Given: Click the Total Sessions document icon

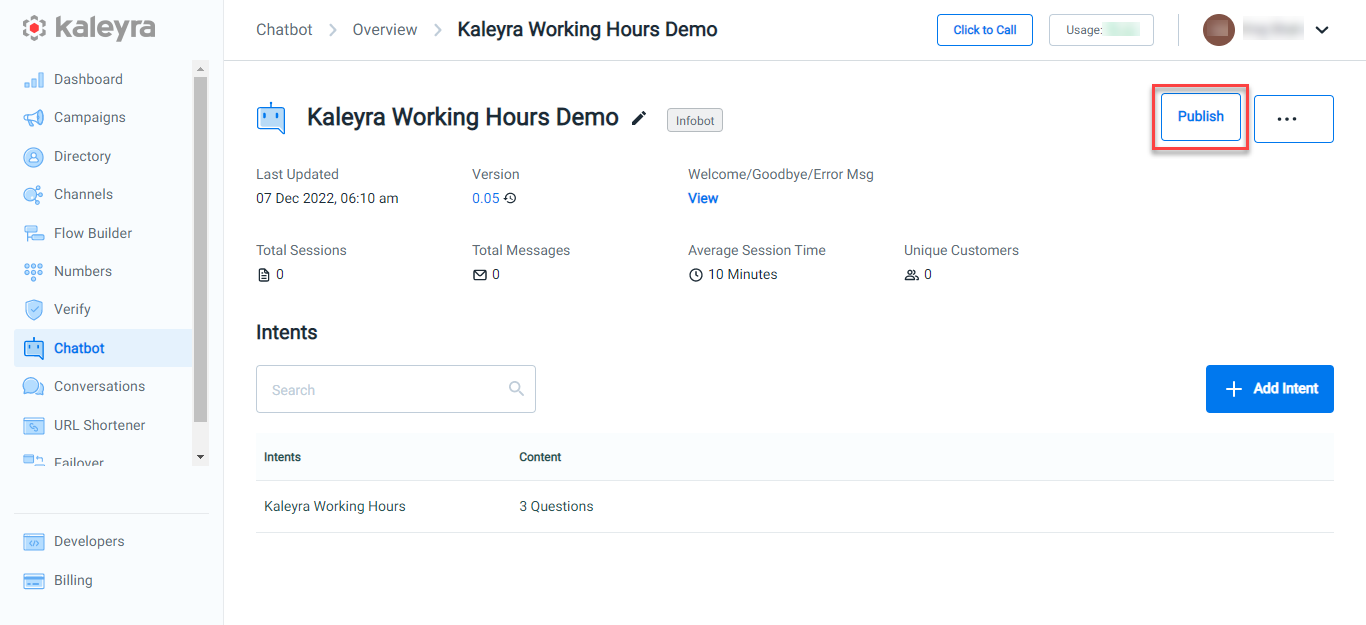Looking at the screenshot, I should click(264, 274).
